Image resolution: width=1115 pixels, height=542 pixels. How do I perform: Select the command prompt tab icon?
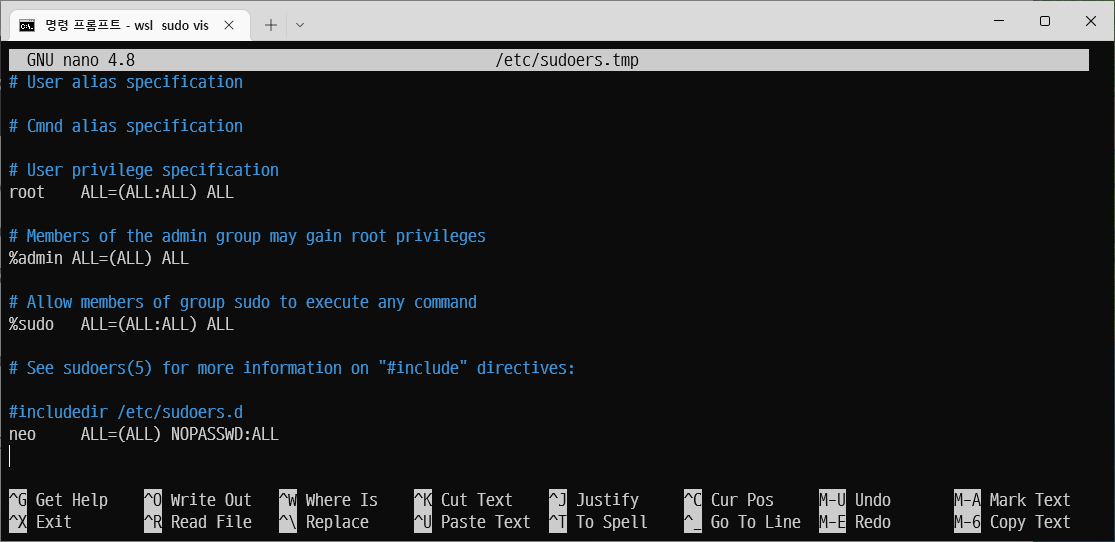[26, 26]
